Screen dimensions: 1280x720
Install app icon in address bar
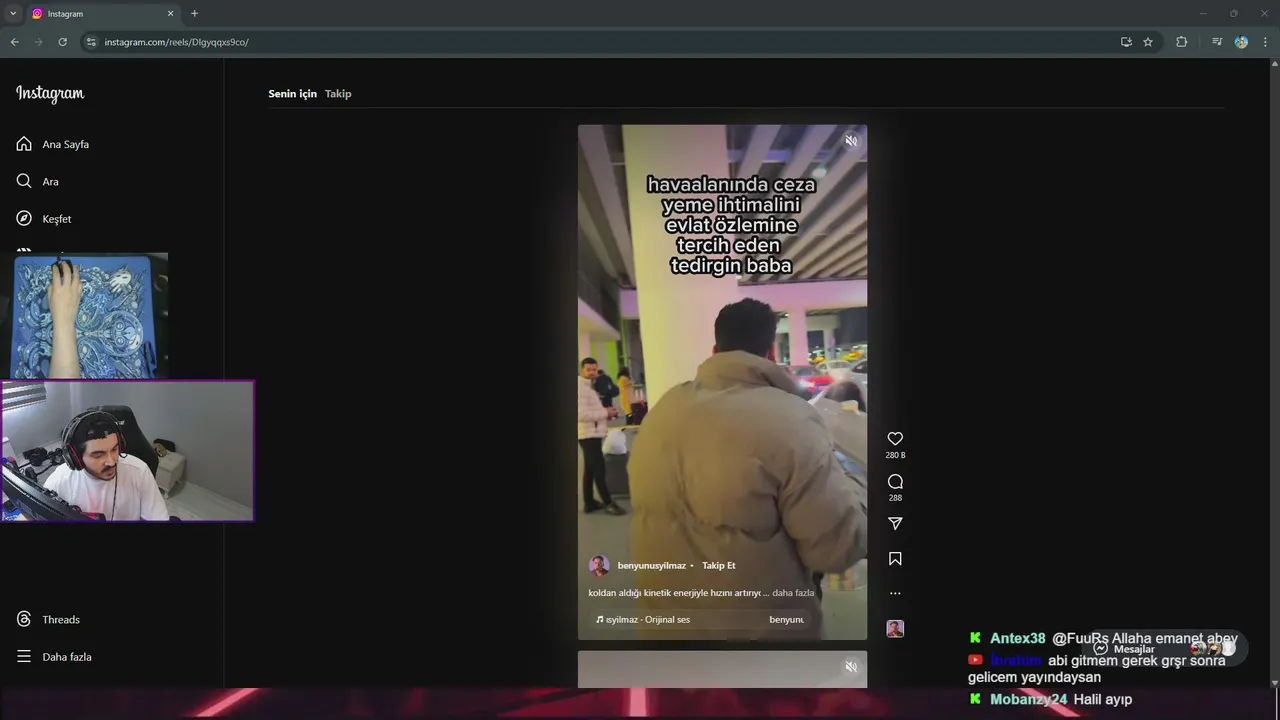coord(1126,42)
